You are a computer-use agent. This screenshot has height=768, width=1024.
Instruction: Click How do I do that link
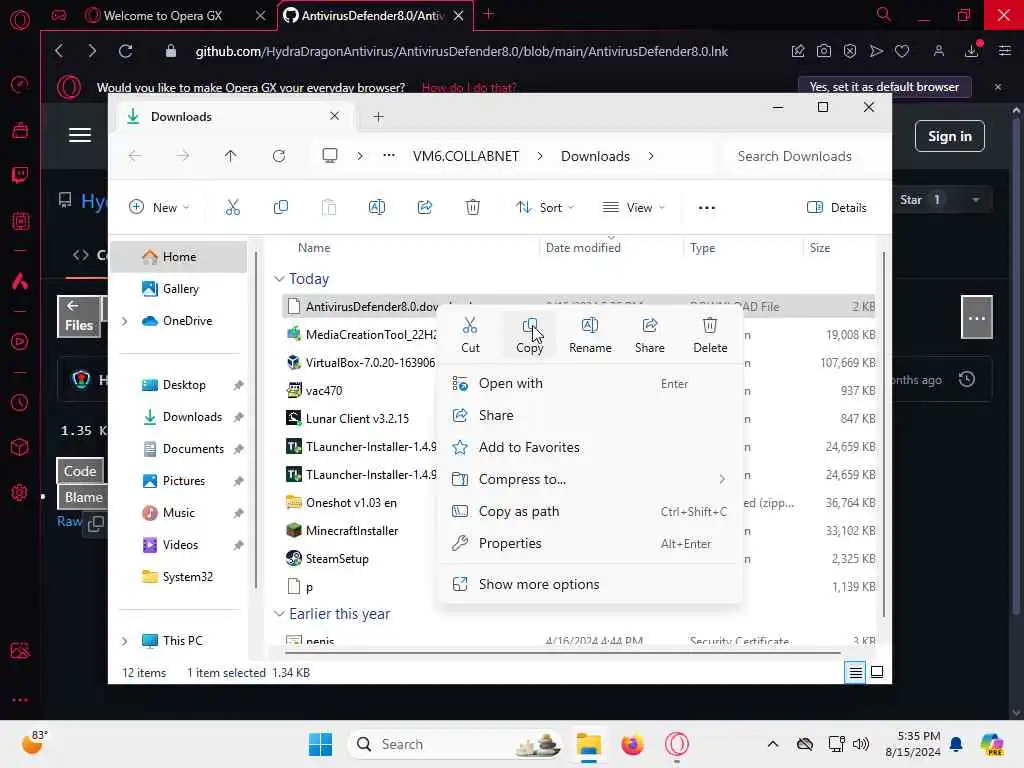(x=469, y=88)
